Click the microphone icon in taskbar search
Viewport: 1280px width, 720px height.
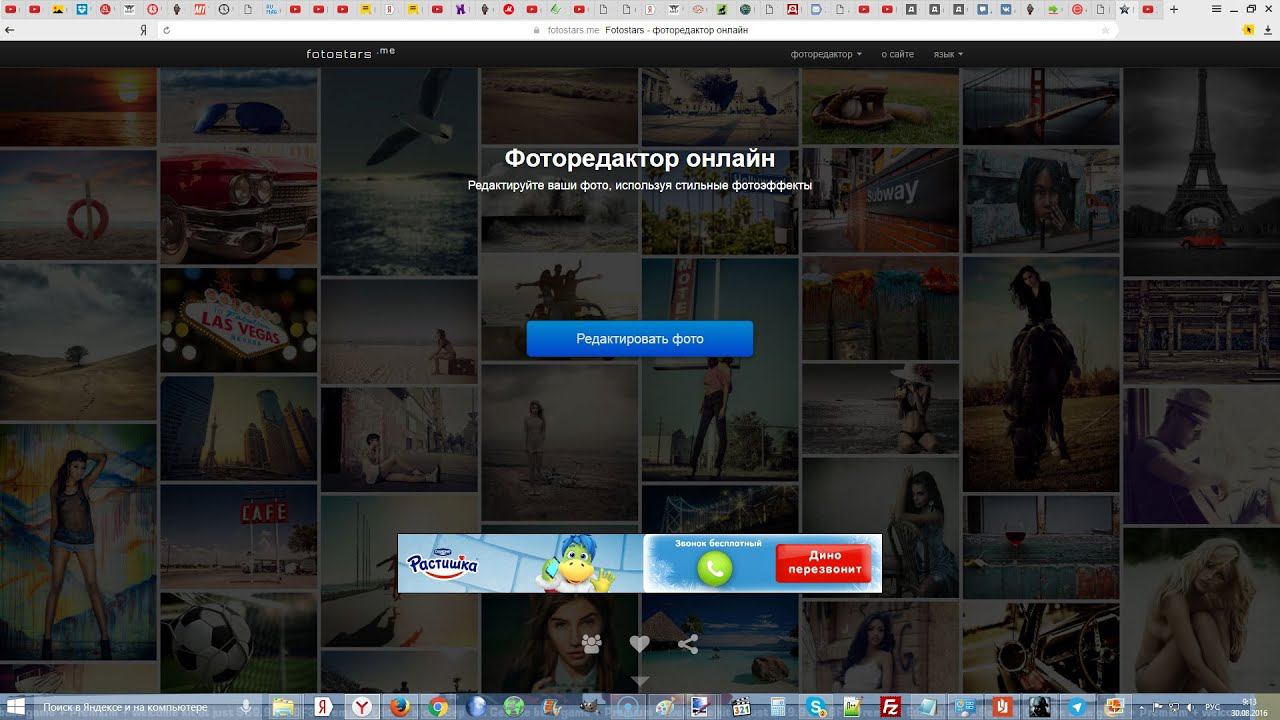tap(245, 707)
